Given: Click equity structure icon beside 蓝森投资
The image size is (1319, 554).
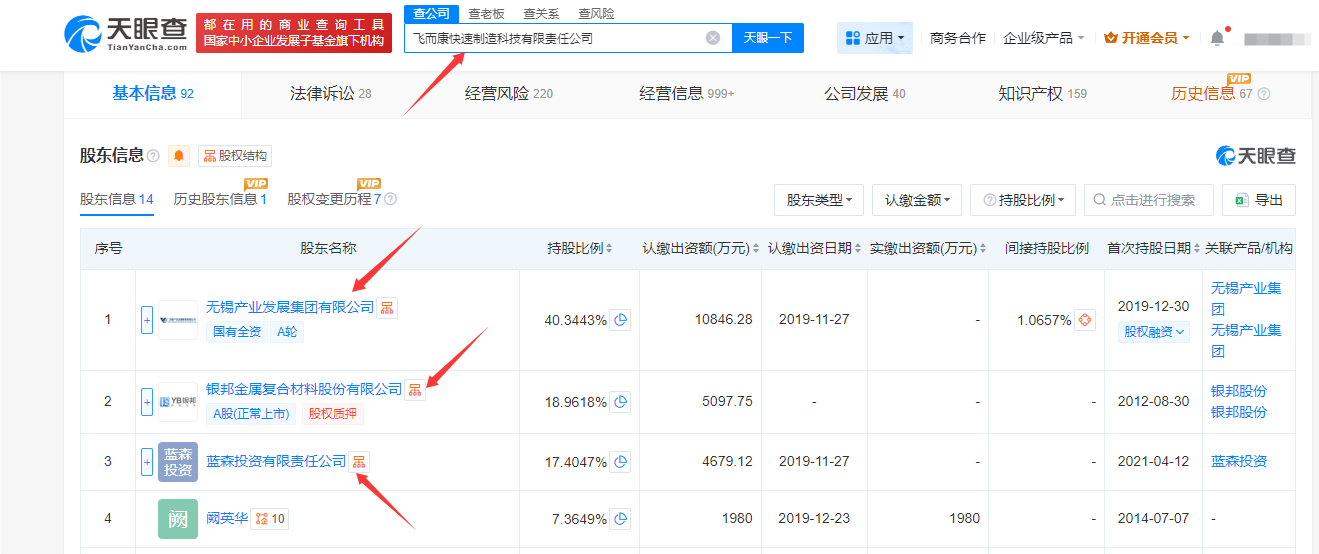Looking at the screenshot, I should coord(359,461).
